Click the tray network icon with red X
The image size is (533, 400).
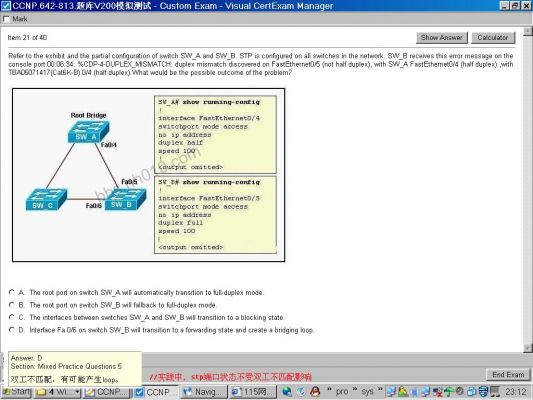click(437, 392)
